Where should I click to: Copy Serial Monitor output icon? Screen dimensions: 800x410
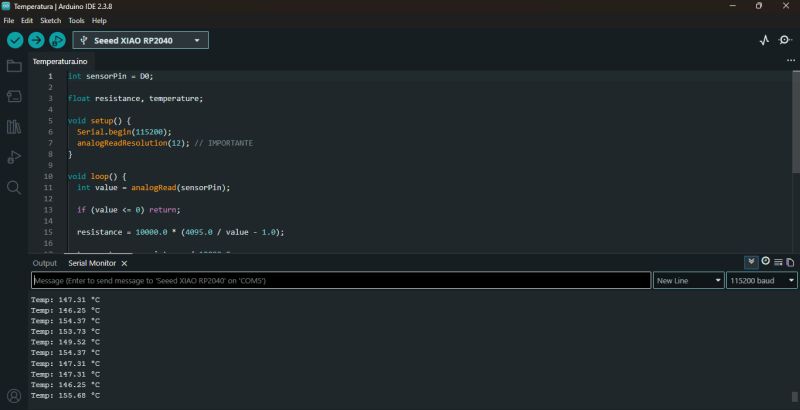point(790,262)
